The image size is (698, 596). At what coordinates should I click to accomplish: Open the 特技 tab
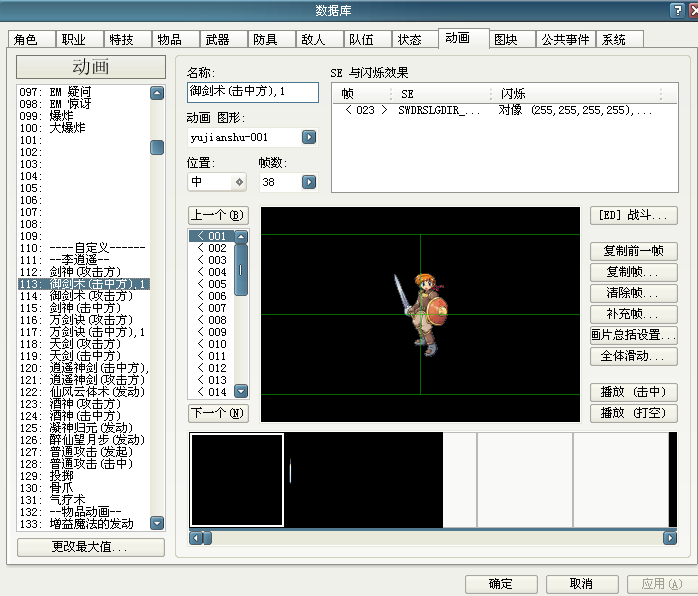(128, 39)
